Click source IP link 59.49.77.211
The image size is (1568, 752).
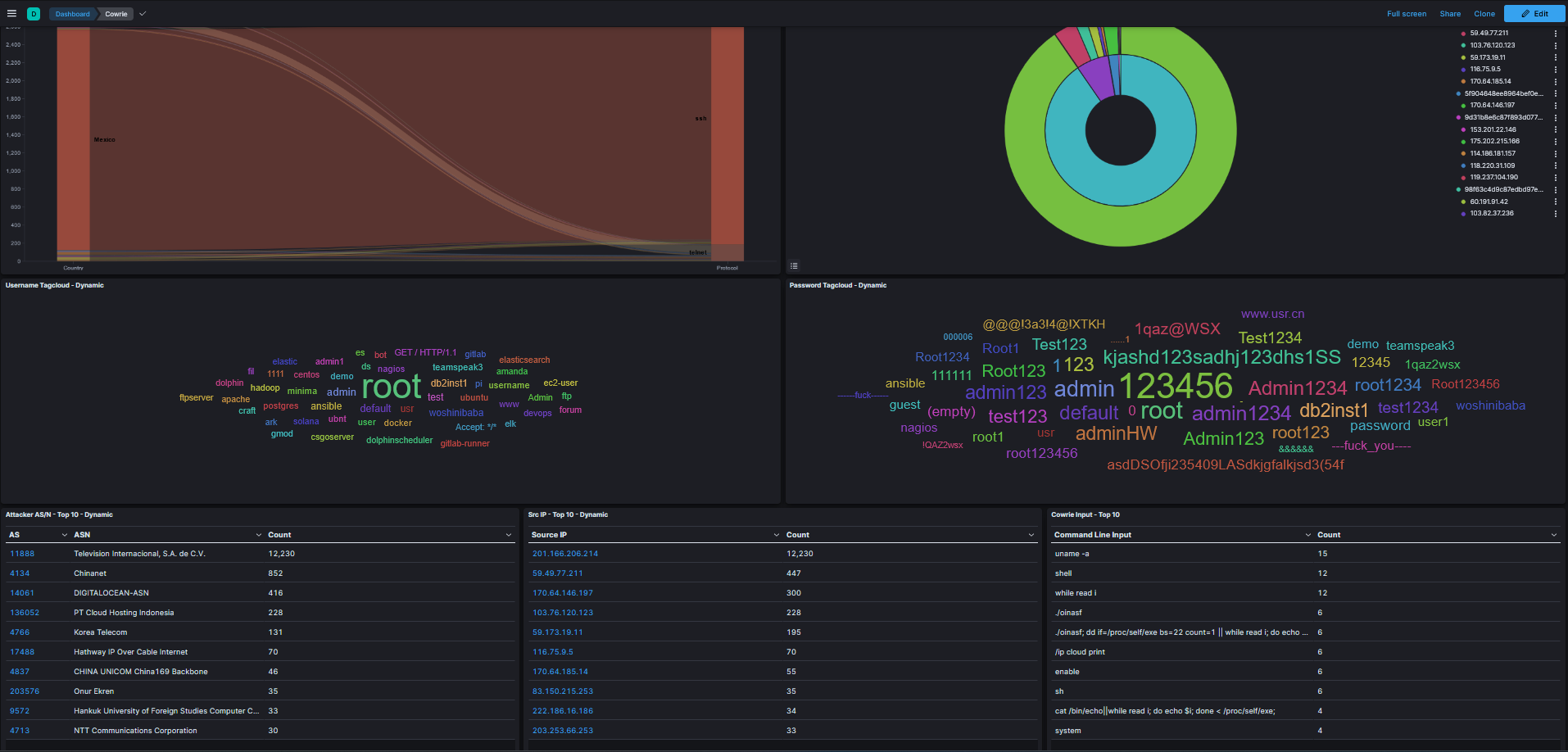click(558, 573)
